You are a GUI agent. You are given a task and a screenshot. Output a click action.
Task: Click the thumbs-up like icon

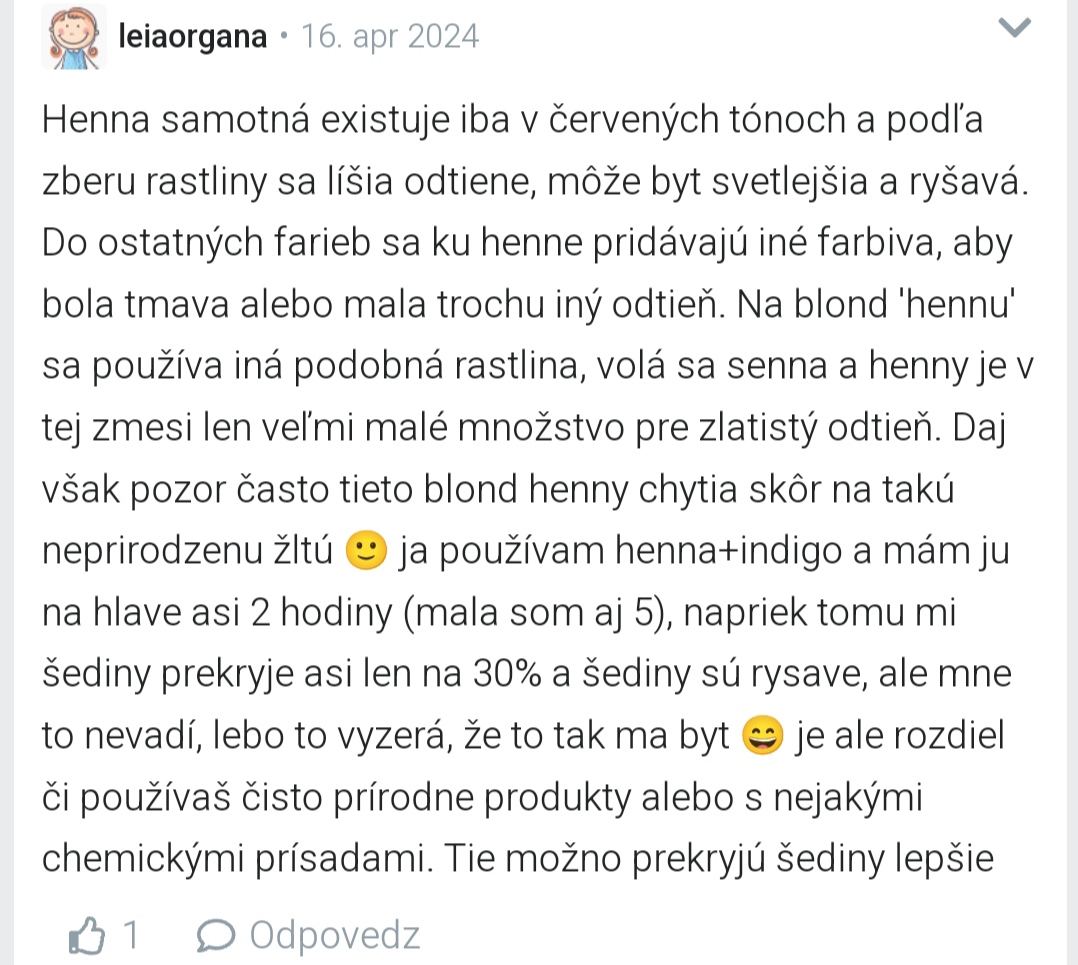click(86, 936)
